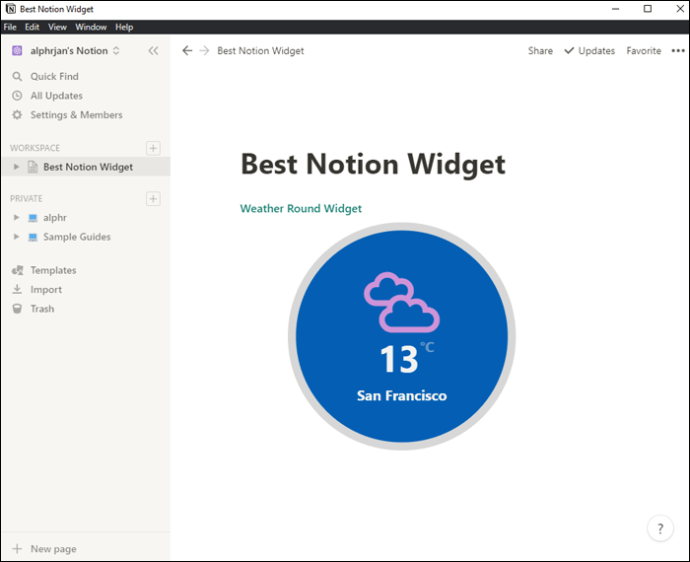Viewport: 690px width, 562px height.
Task: Add a page via Workspace plus button
Action: coord(153,148)
